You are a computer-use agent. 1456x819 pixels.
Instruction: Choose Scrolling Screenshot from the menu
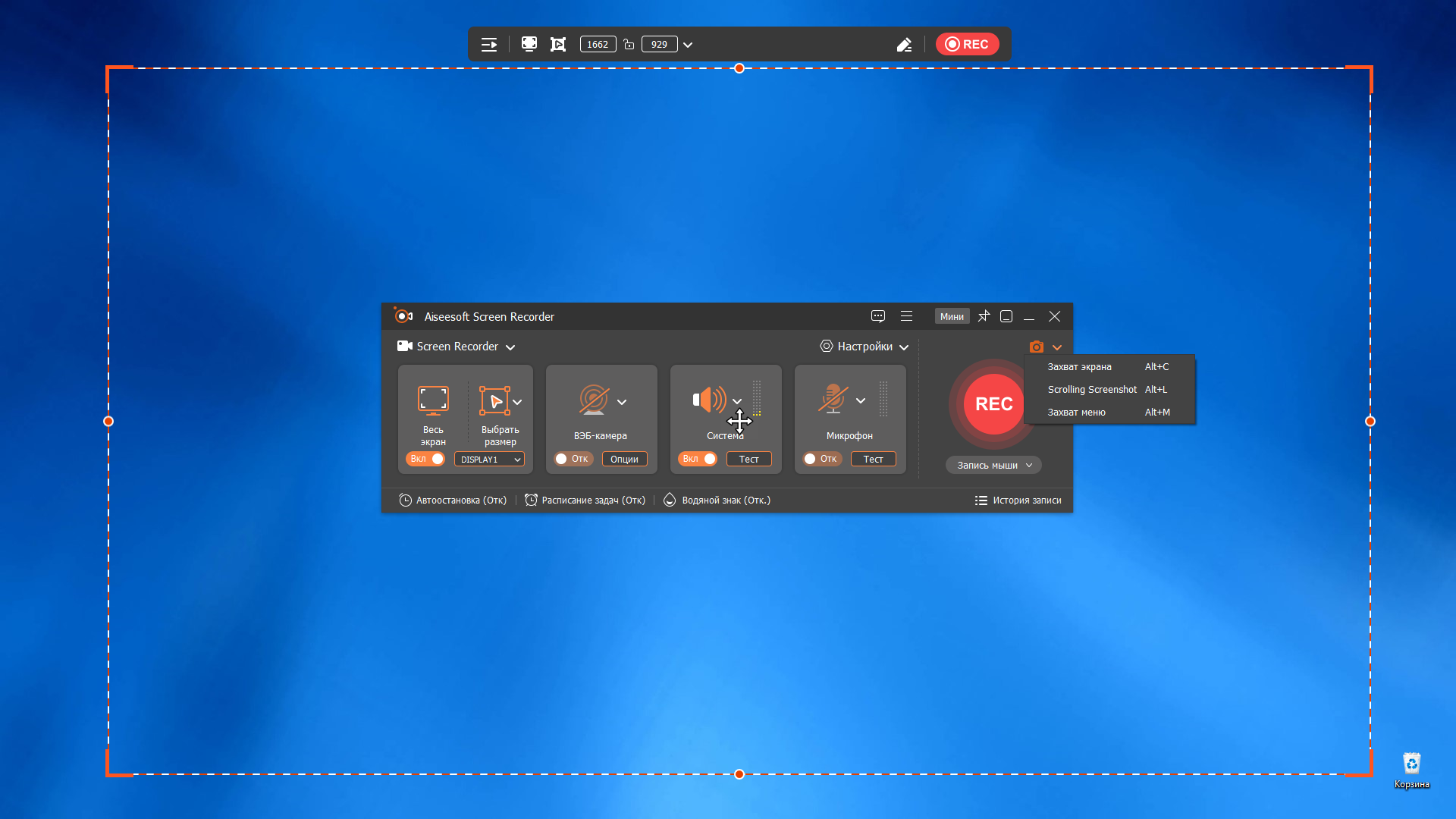[1092, 390]
